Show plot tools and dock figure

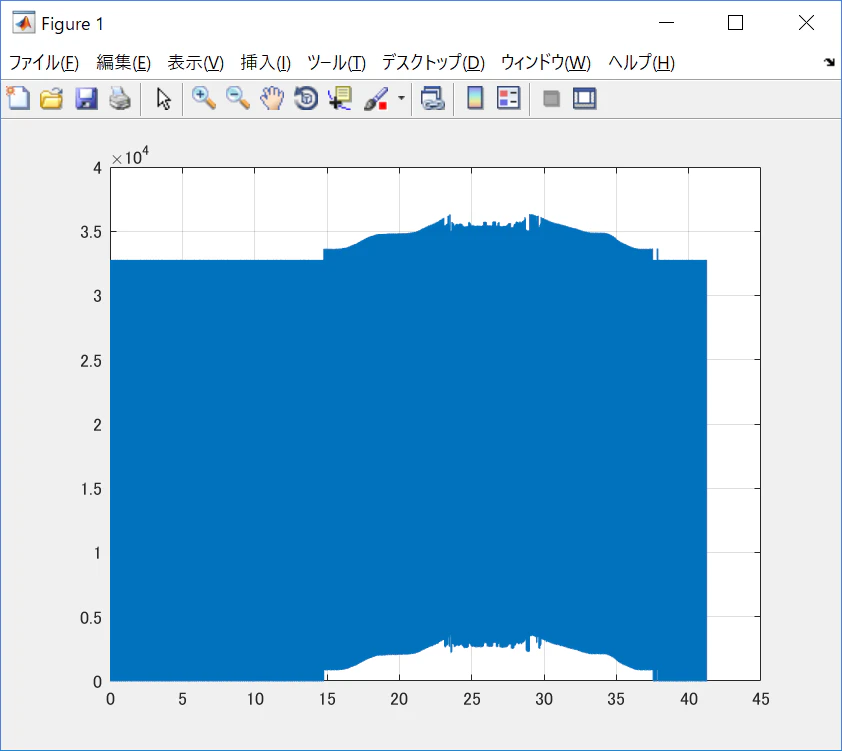585,99
